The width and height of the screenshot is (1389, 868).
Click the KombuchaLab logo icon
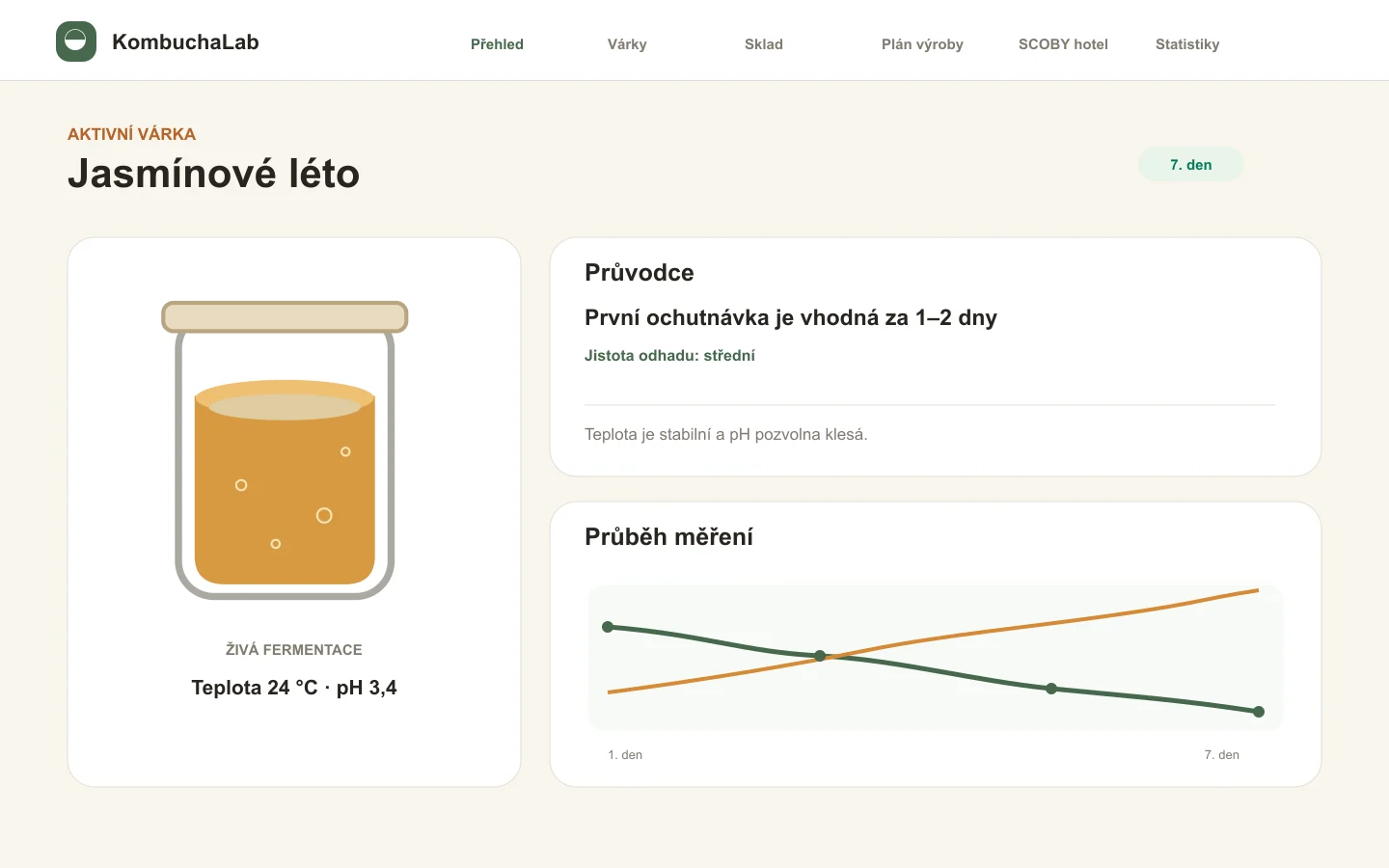coord(76,41)
